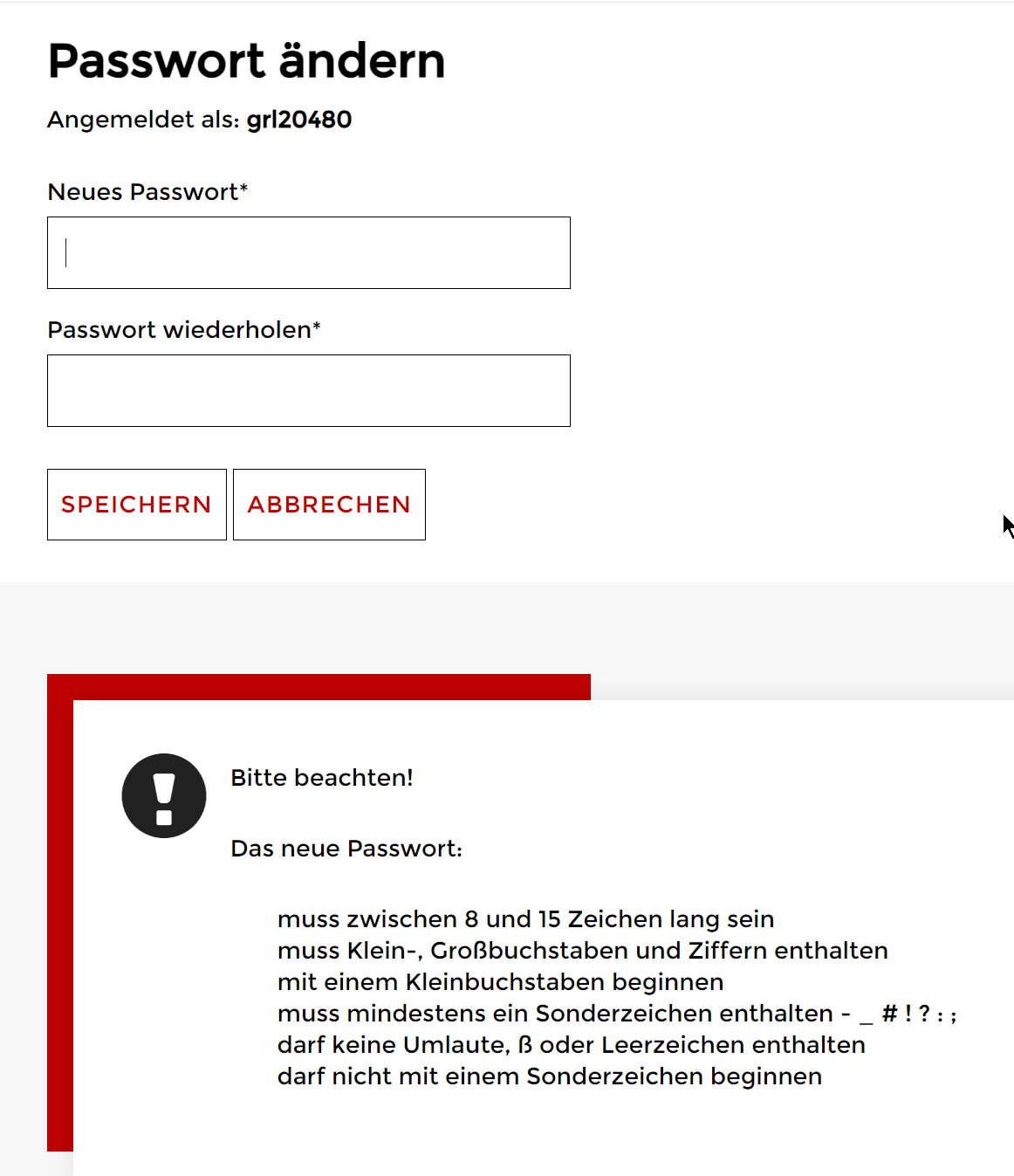The width and height of the screenshot is (1014, 1176).
Task: Focus the Neues Passwort input field
Action: (309, 252)
